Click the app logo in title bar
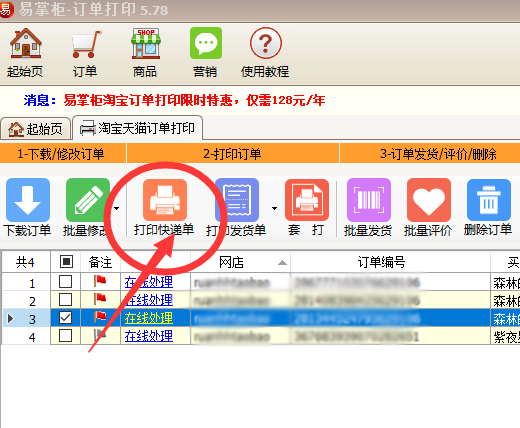The width and height of the screenshot is (520, 428). point(6,9)
